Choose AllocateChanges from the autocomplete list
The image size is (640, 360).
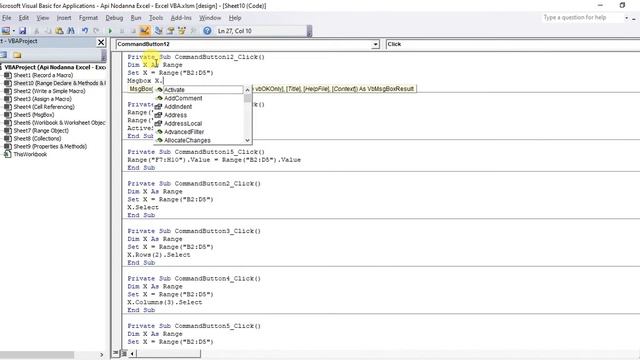point(199,140)
